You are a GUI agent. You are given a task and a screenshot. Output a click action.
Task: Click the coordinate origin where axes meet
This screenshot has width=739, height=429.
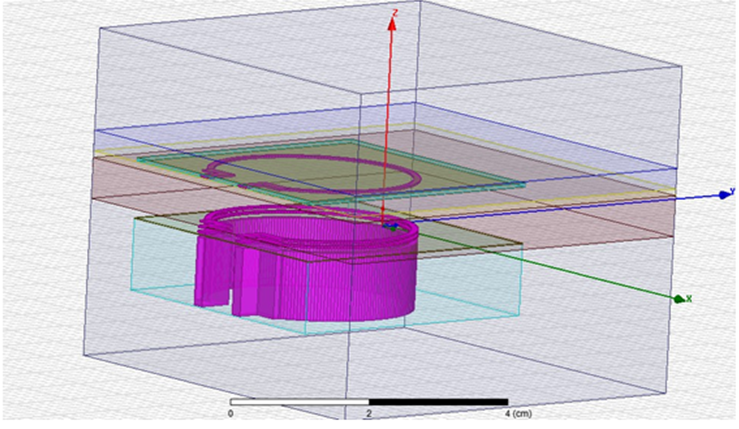coord(393,227)
